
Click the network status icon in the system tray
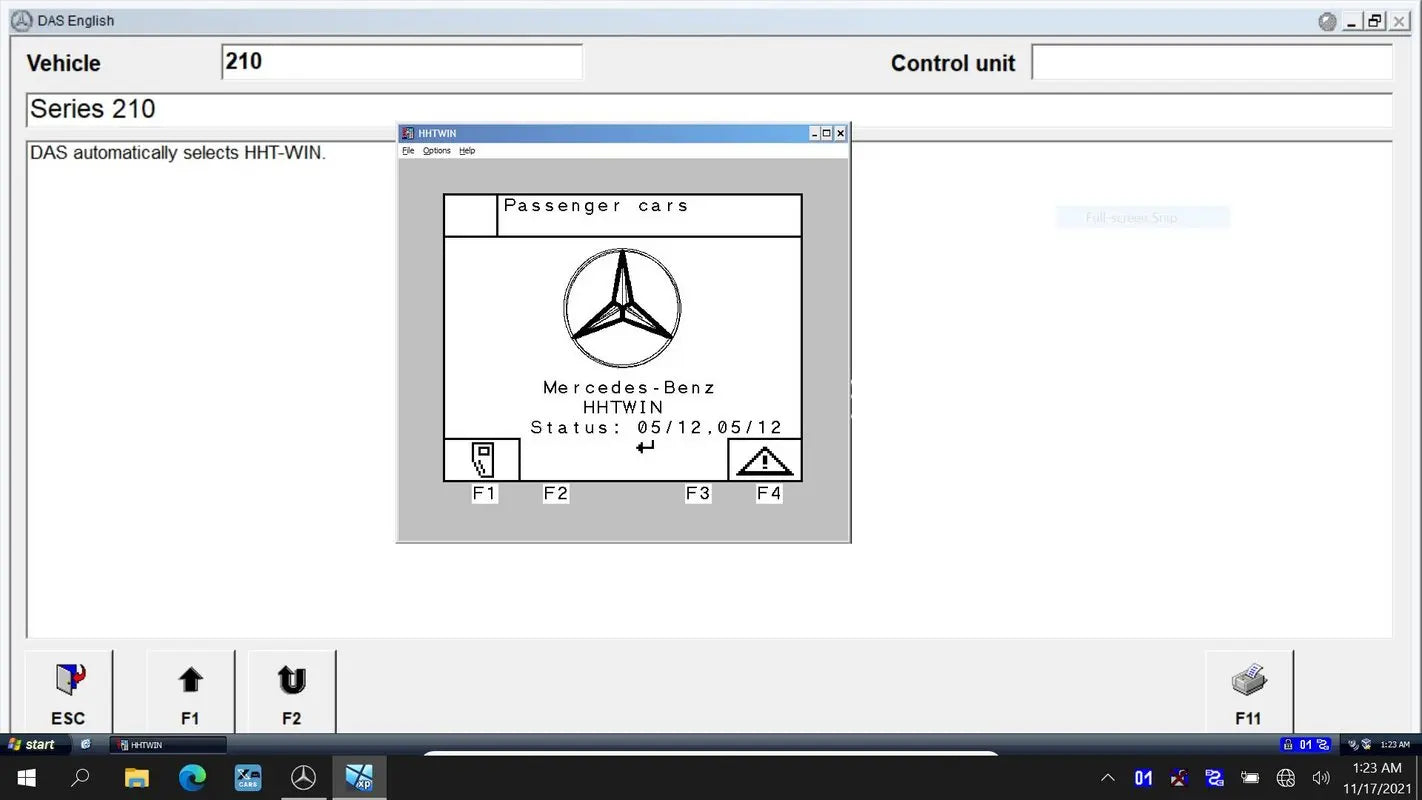1286,777
